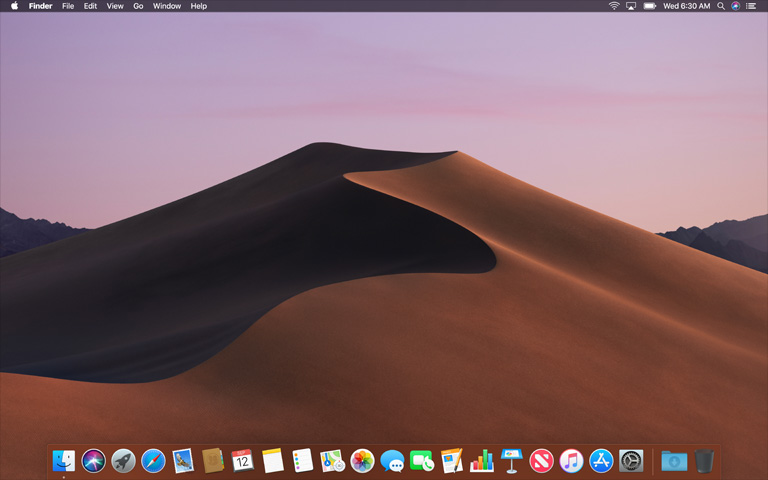Open System Preferences gear icon
This screenshot has width=768, height=480.
tap(631, 461)
